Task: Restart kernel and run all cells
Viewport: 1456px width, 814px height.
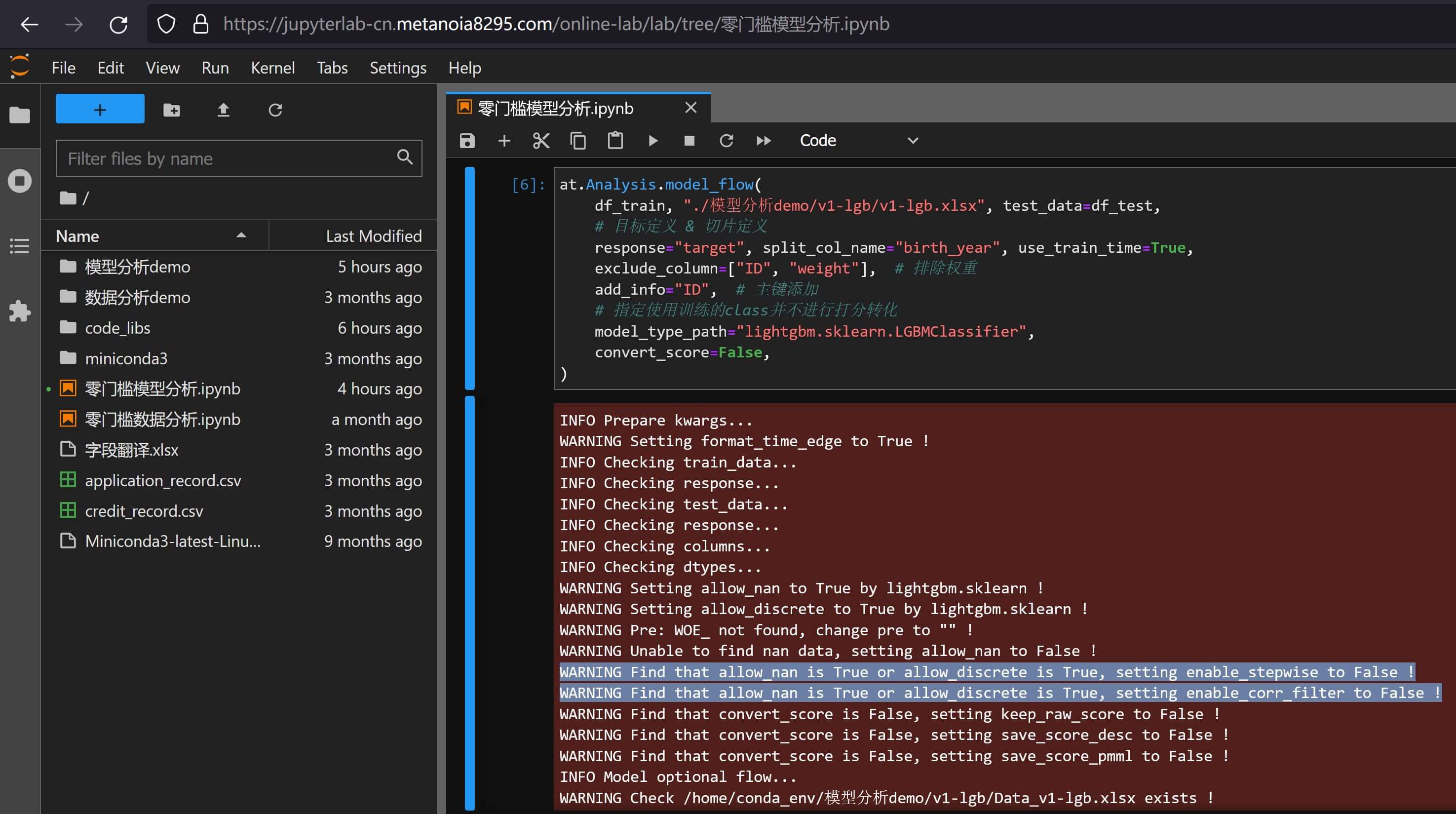Action: (x=763, y=140)
